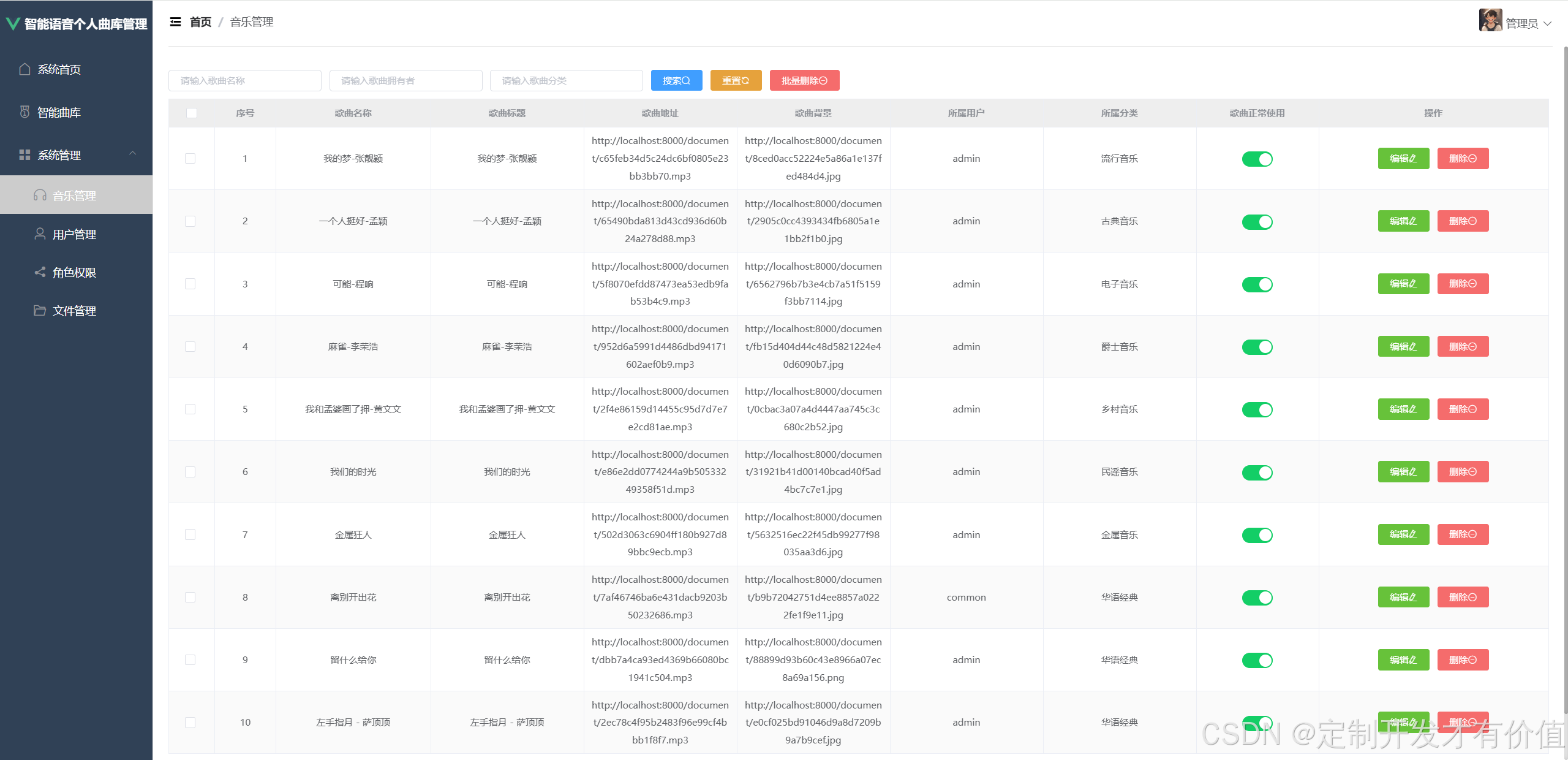The width and height of the screenshot is (1568, 760).
Task: Click the 智能曲库 medal icon
Action: point(24,112)
